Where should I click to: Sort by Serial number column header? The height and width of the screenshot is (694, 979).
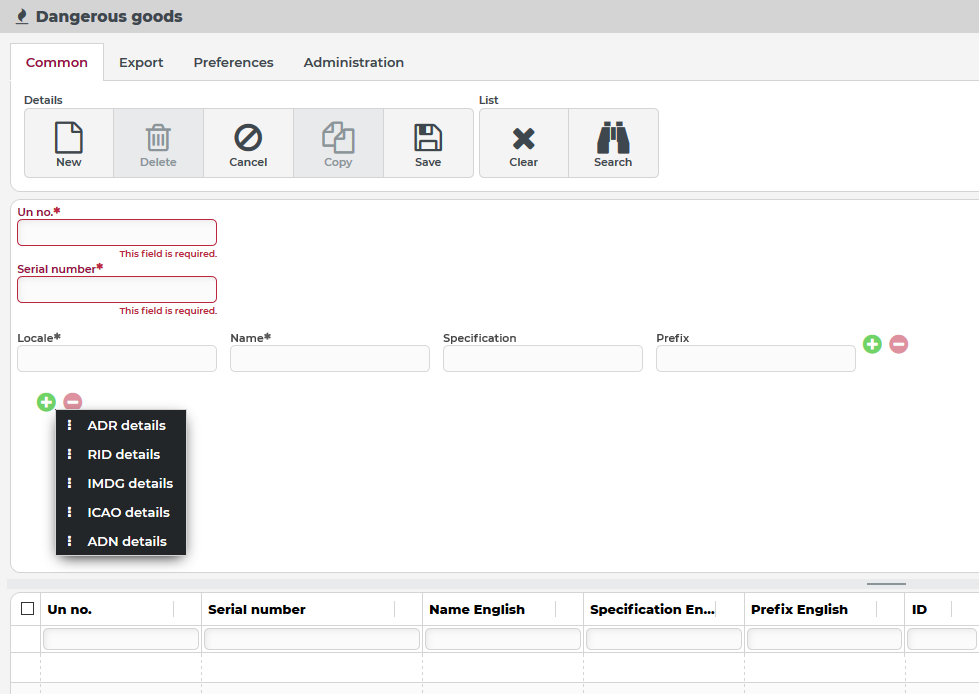pyautogui.click(x=257, y=609)
